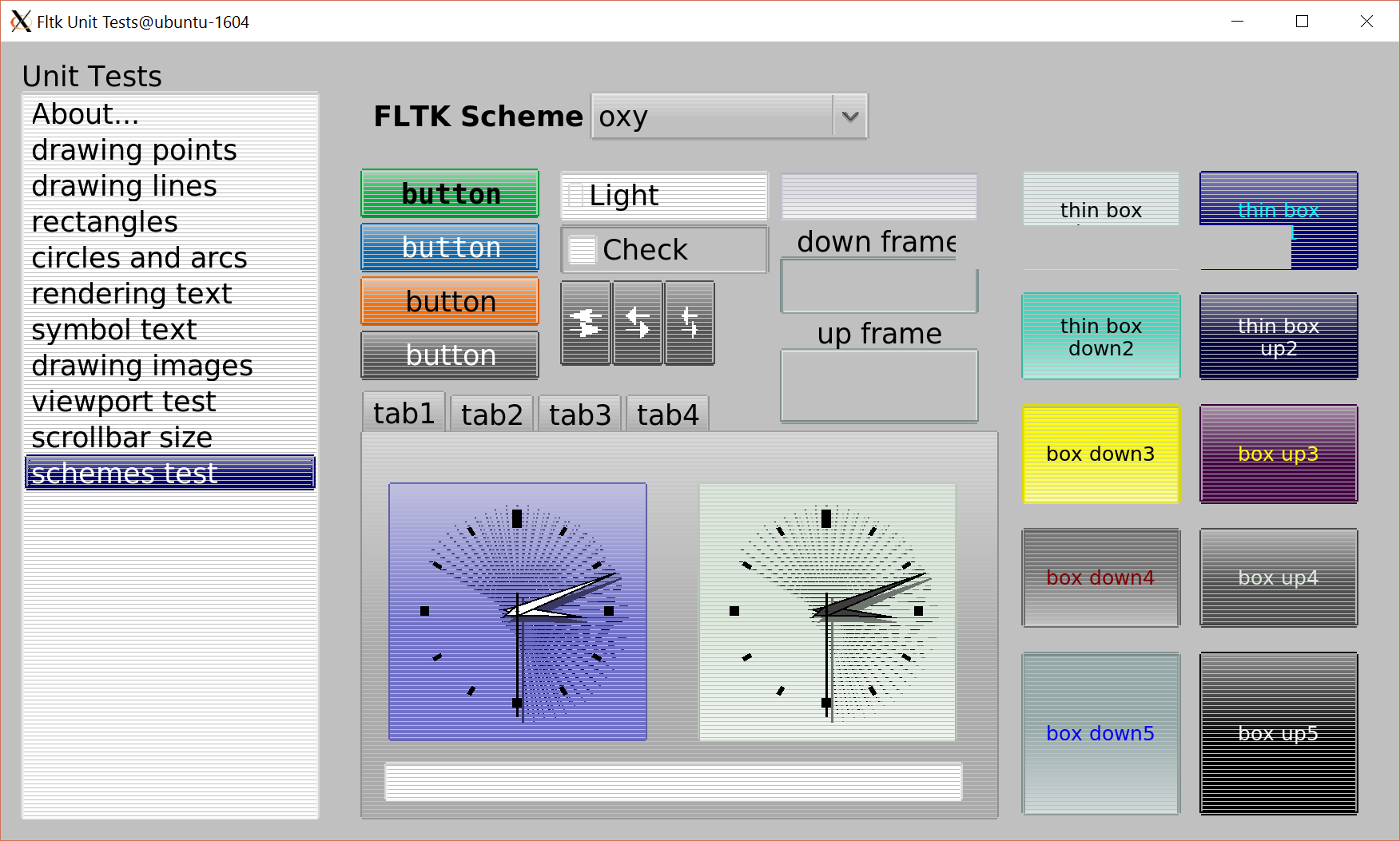Select rendering text test
Viewport: 1400px width, 841px height.
170,294
